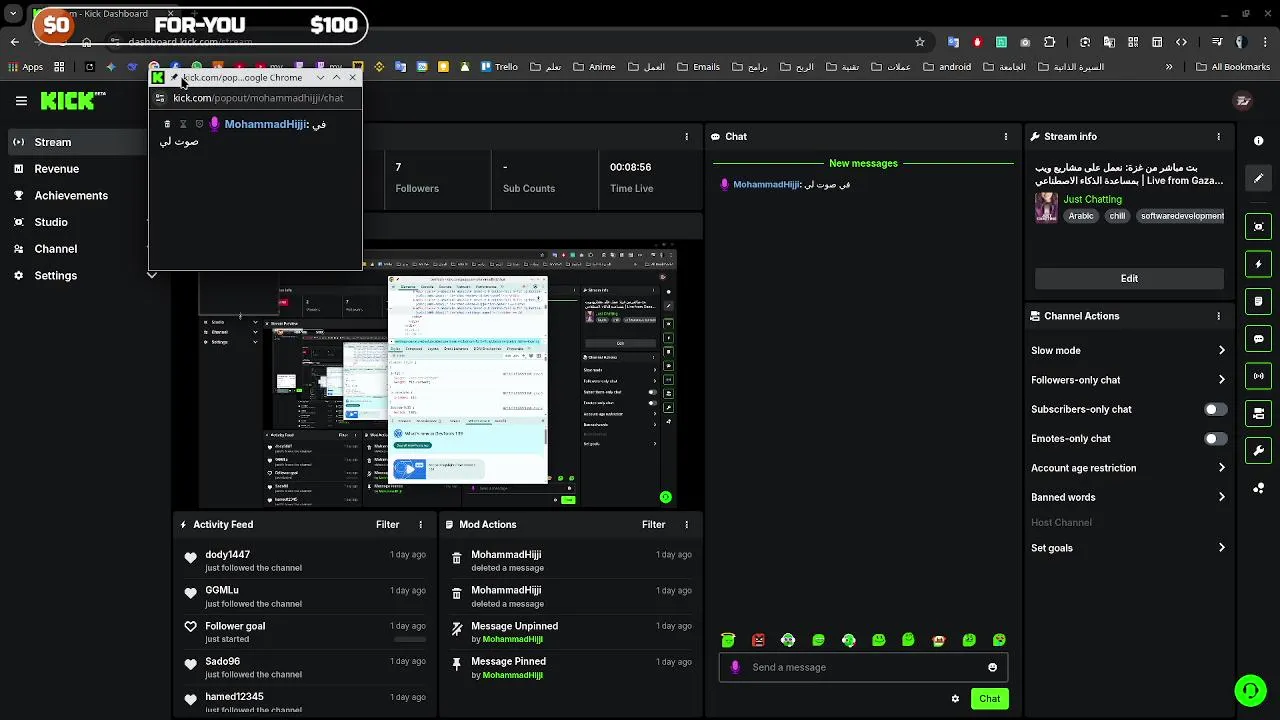This screenshot has width=1280, height=720.
Task: Open the Anime bookmarks folder
Action: (594, 67)
